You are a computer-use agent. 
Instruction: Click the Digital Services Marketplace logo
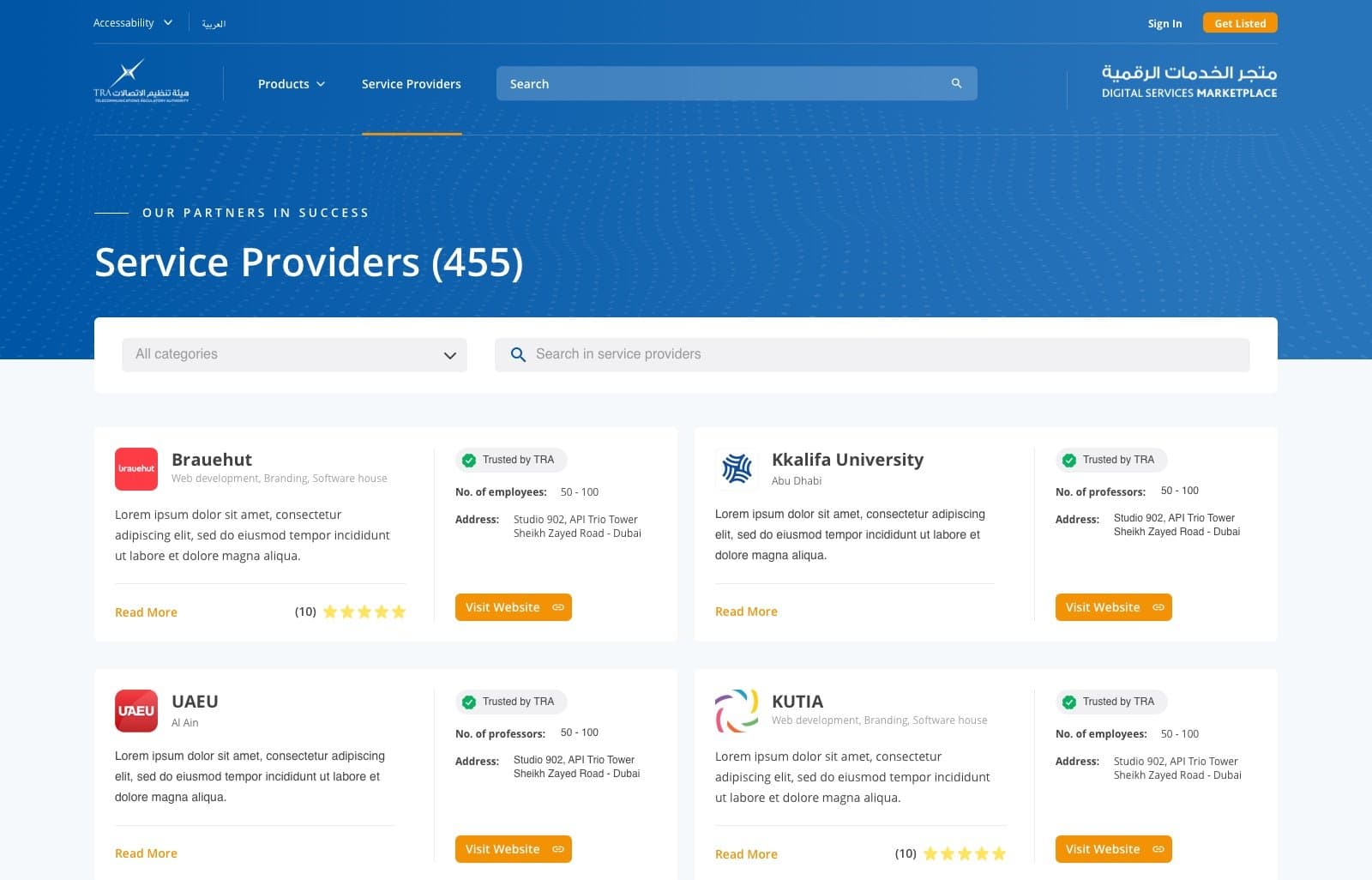[1189, 81]
